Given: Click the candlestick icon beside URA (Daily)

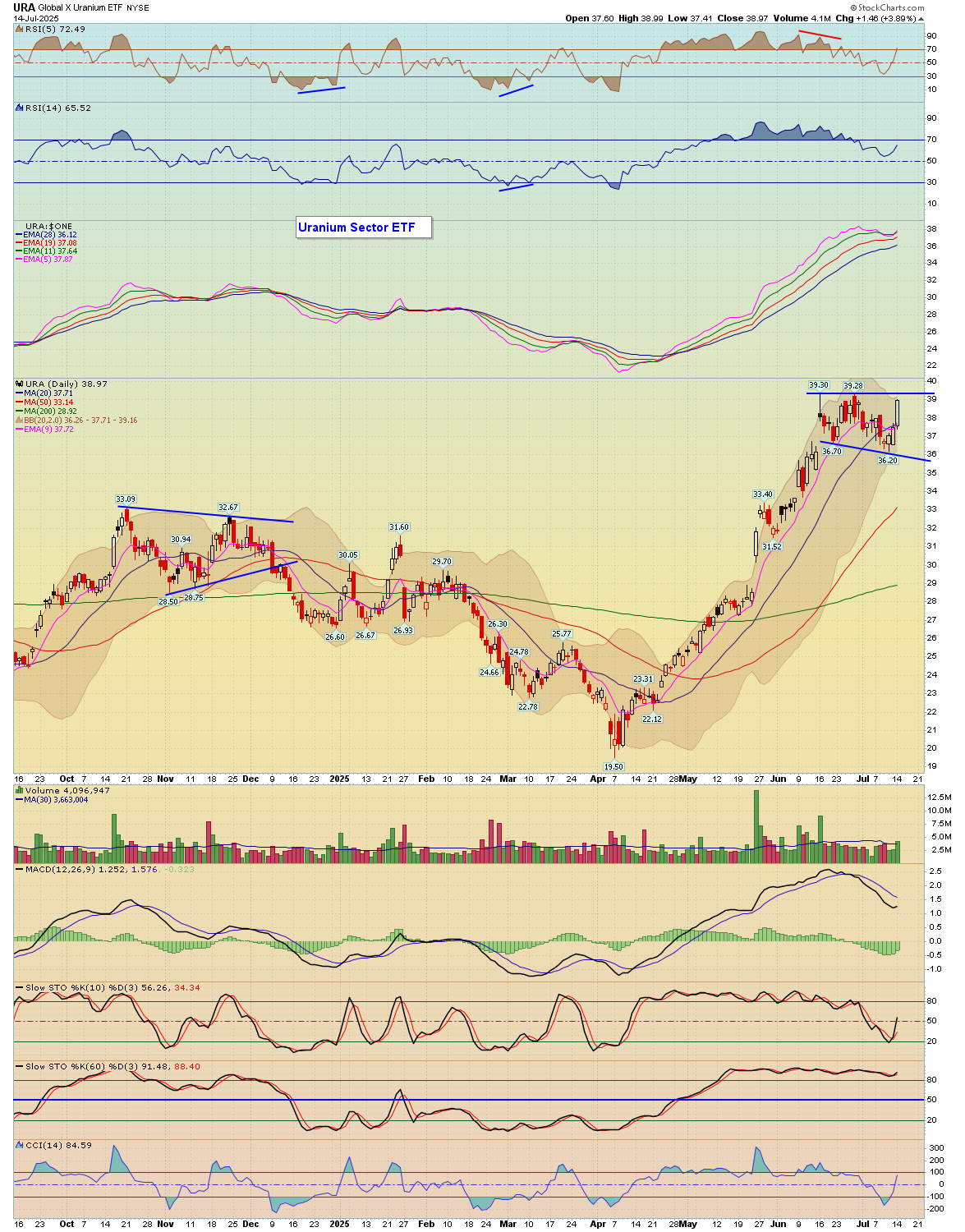Looking at the screenshot, I should pos(20,384).
